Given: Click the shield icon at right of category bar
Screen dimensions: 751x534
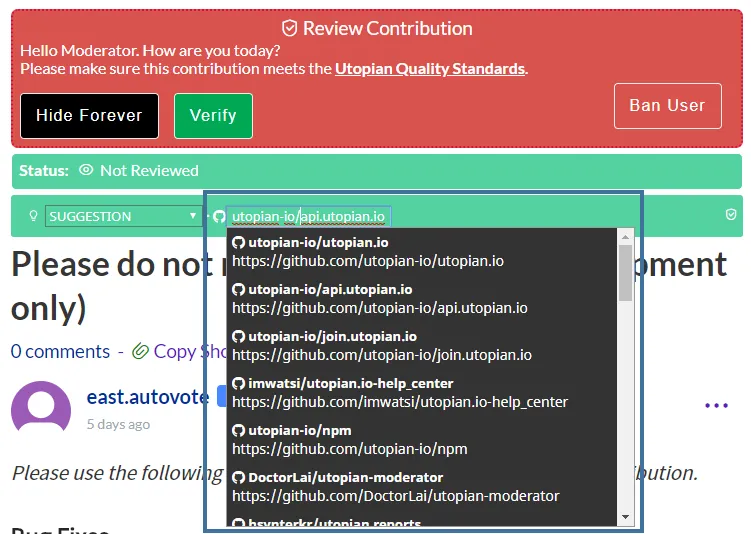Looking at the screenshot, I should coord(731,215).
